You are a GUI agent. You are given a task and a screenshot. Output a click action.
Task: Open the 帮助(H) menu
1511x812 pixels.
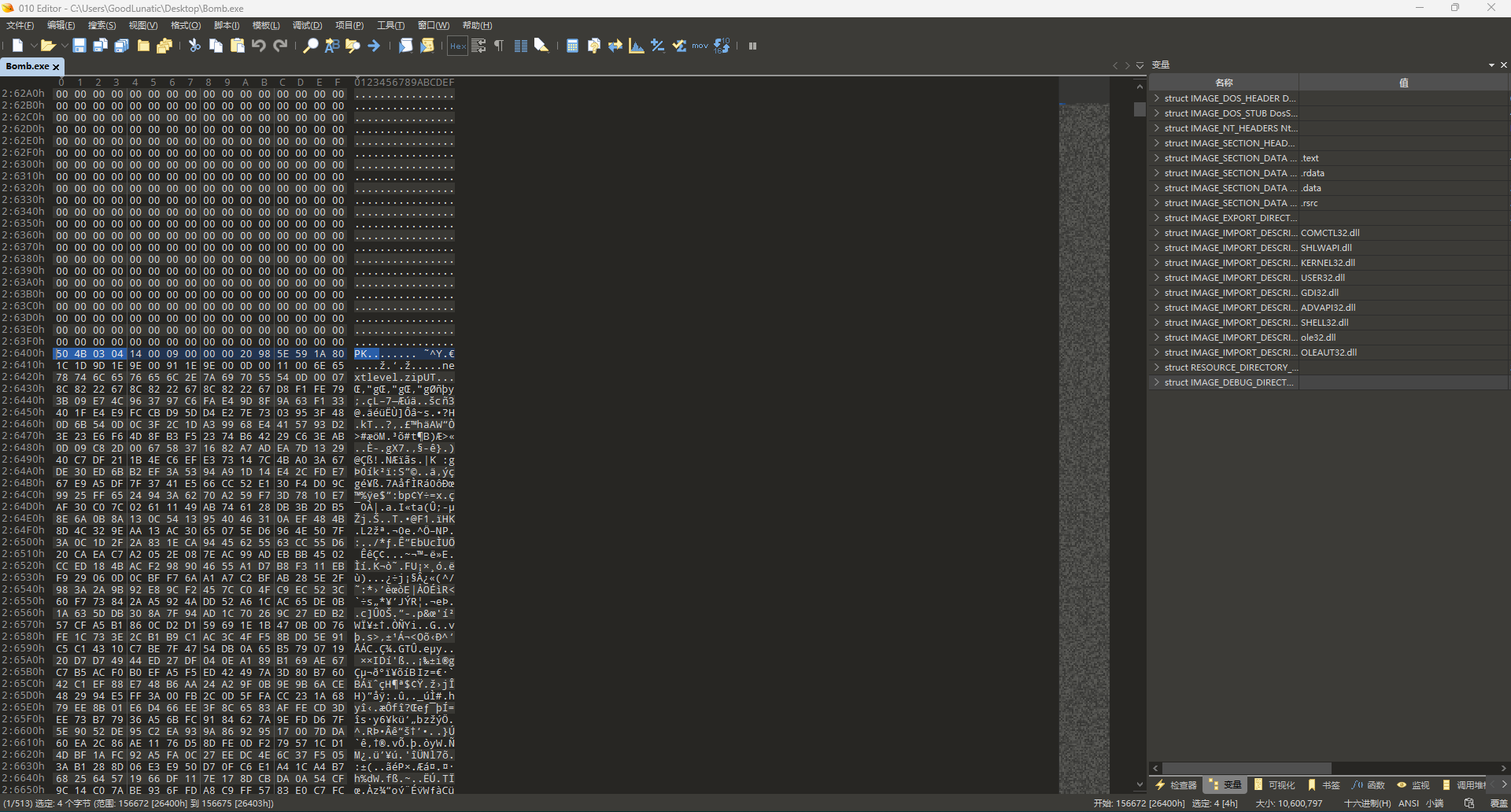477,25
